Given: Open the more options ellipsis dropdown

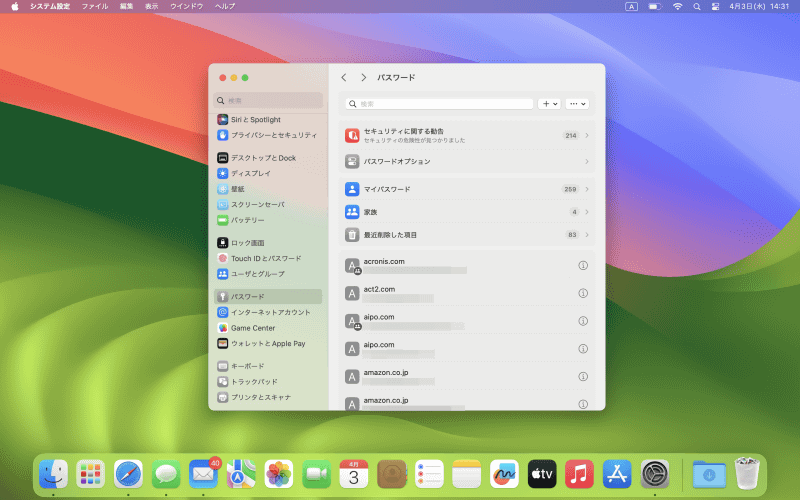Looking at the screenshot, I should (x=578, y=104).
